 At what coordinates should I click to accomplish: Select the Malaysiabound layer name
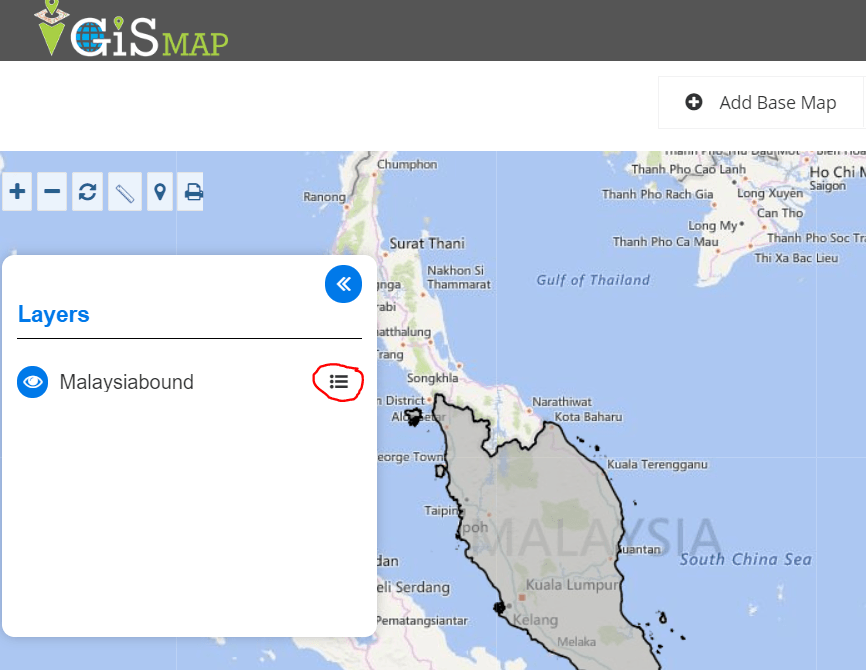[x=126, y=382]
